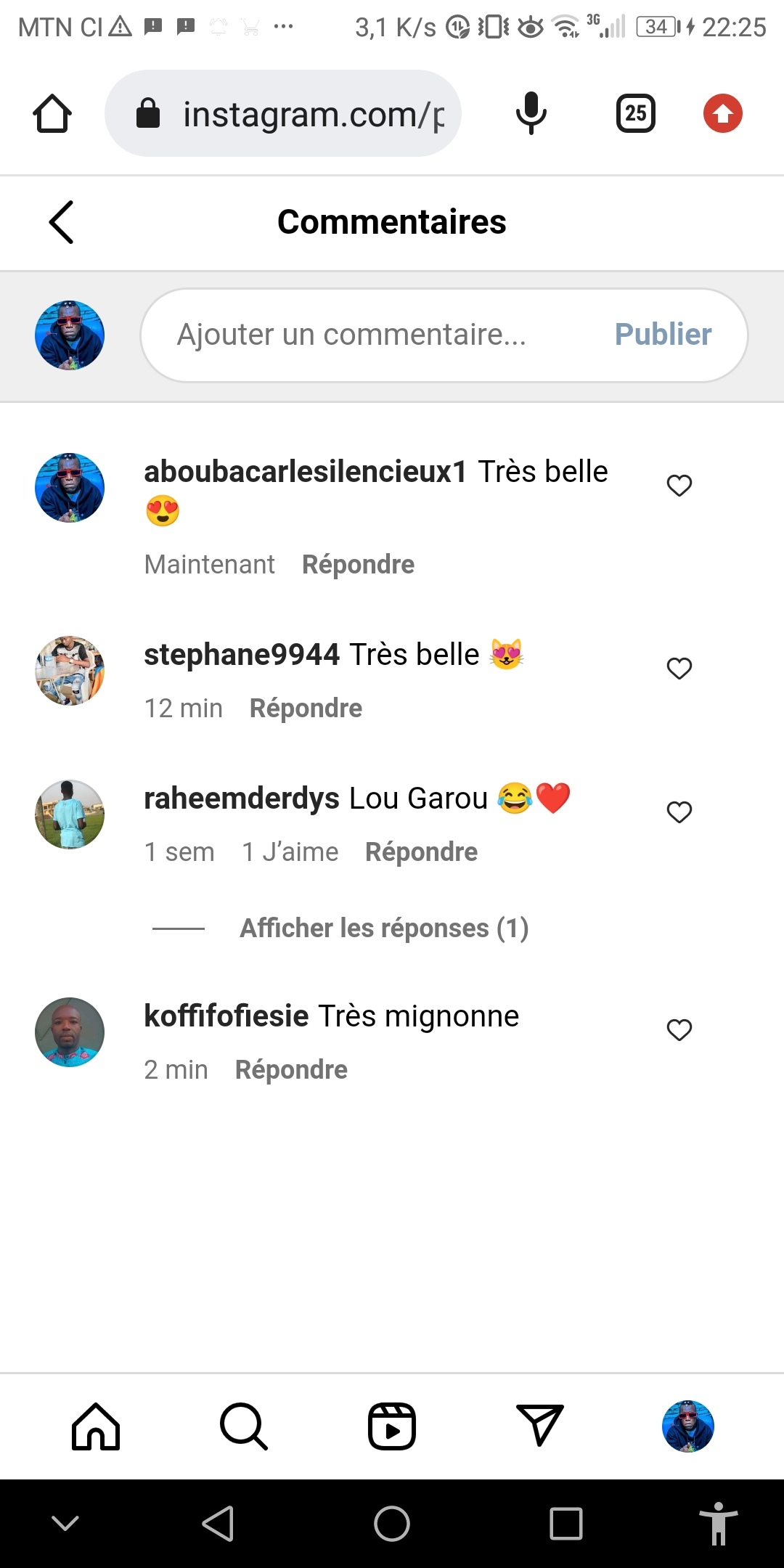This screenshot has width=784, height=1568.
Task: Like stephane9944's comment
Action: point(679,668)
